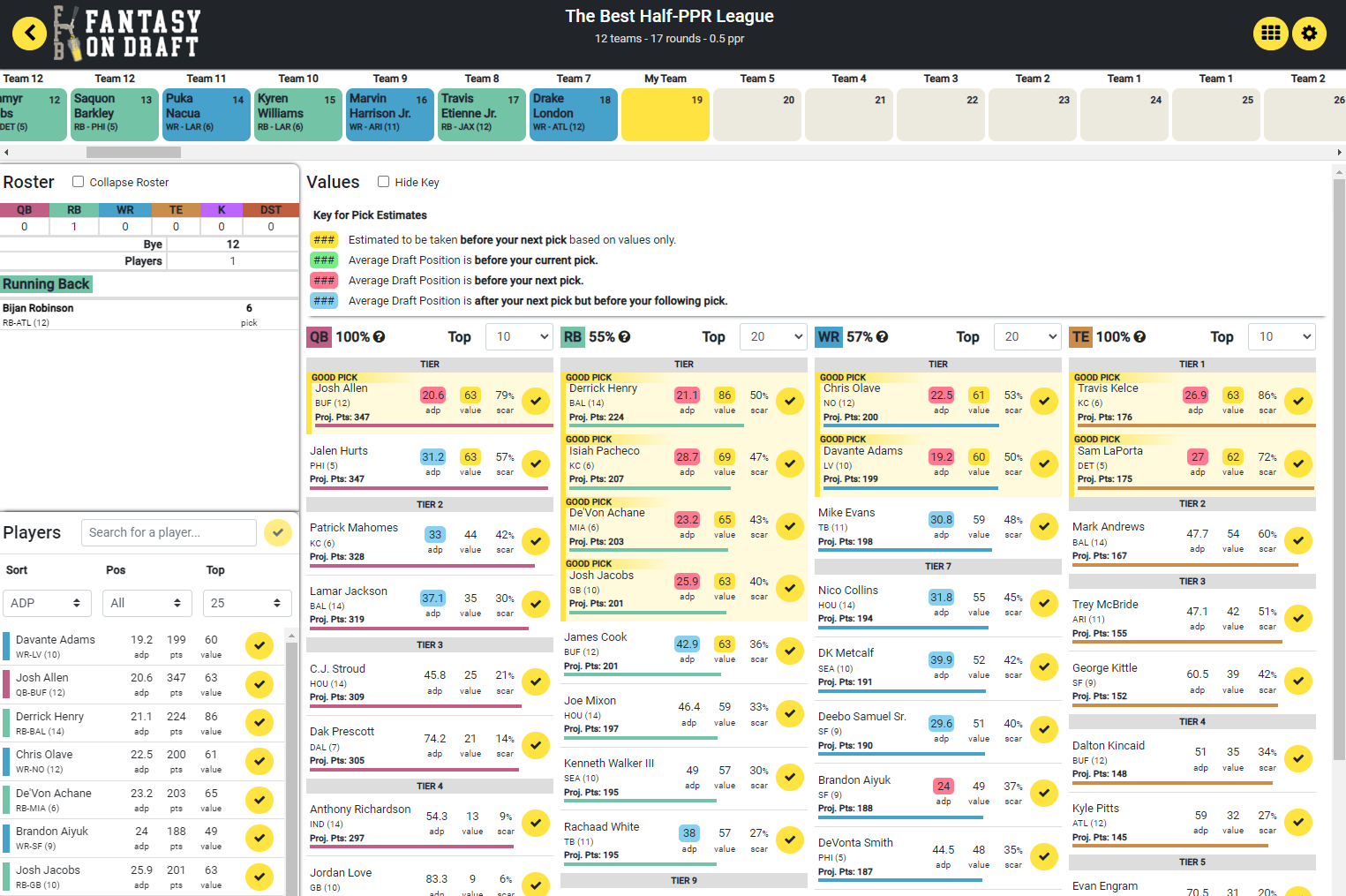Open pick 17 Travis Etienne Jr. card
Image resolution: width=1346 pixels, height=896 pixels.
click(x=482, y=114)
